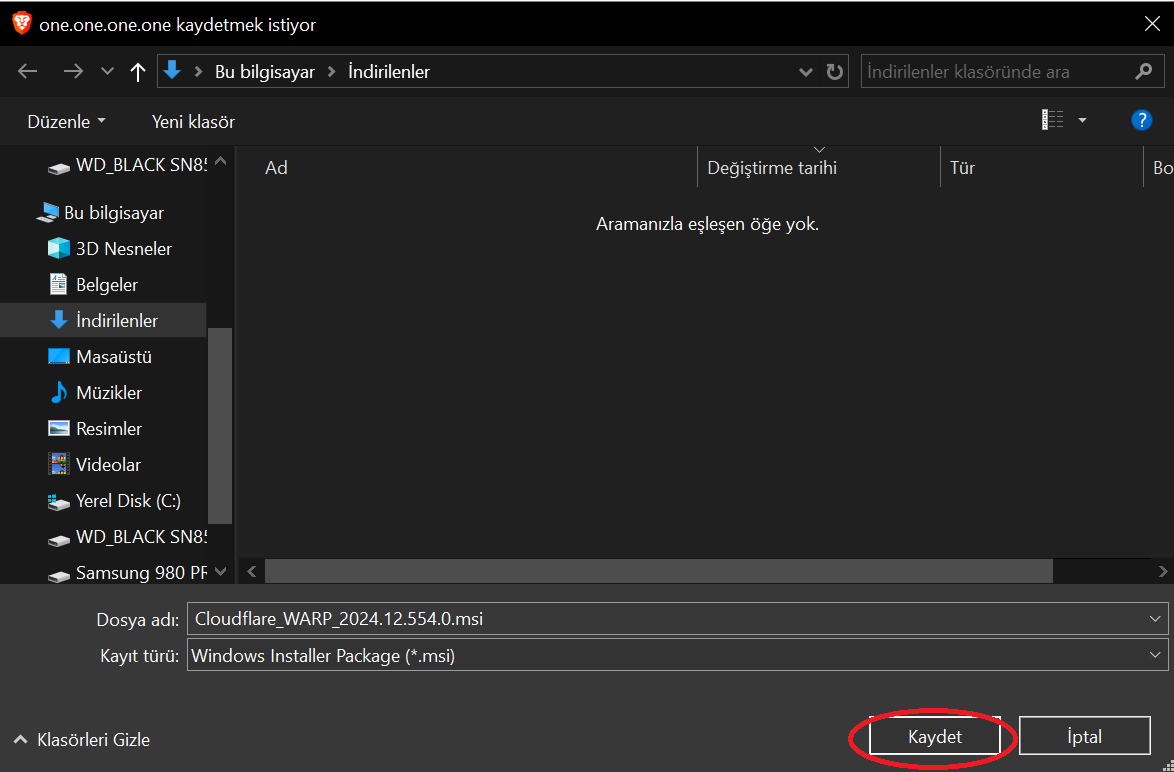Open Yerel Disk (C:) in the sidebar
Image resolution: width=1174 pixels, height=772 pixels.
pos(128,500)
